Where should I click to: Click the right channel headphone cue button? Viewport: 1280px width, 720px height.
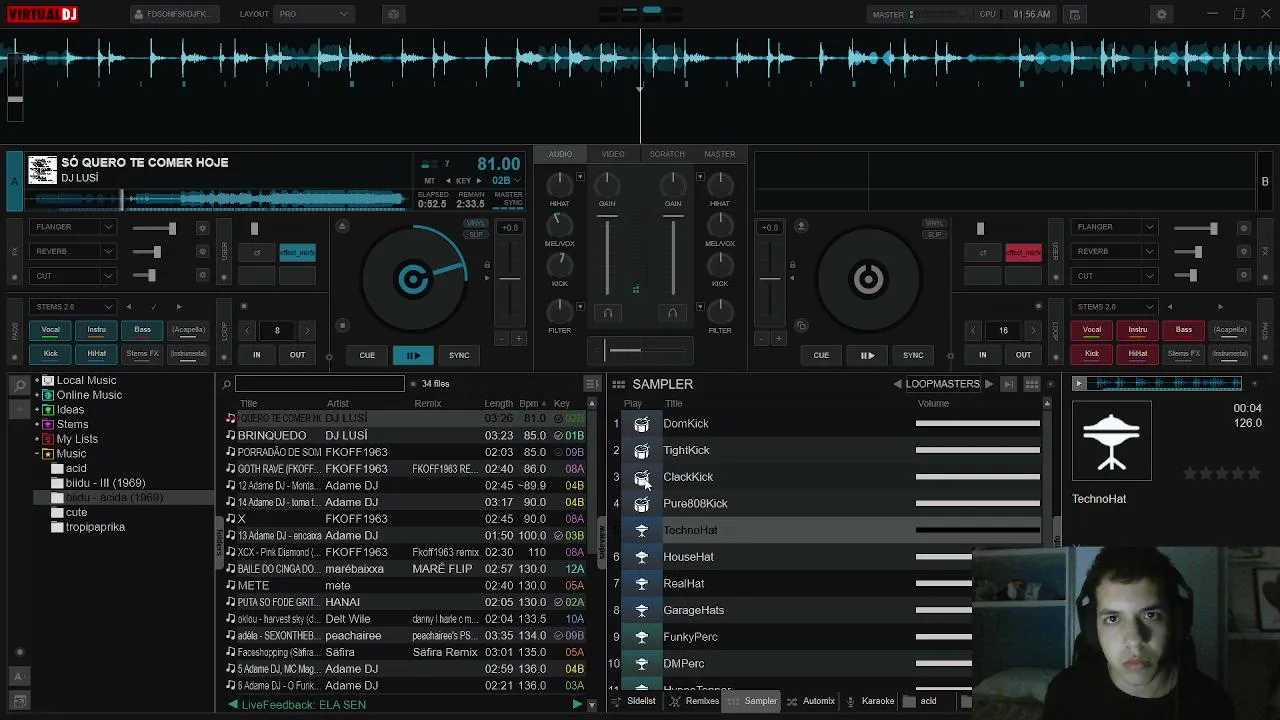point(672,313)
